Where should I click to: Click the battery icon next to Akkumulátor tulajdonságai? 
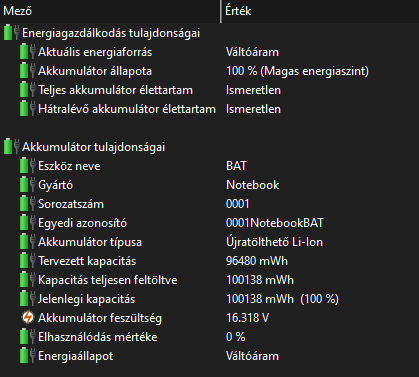tap(12, 147)
